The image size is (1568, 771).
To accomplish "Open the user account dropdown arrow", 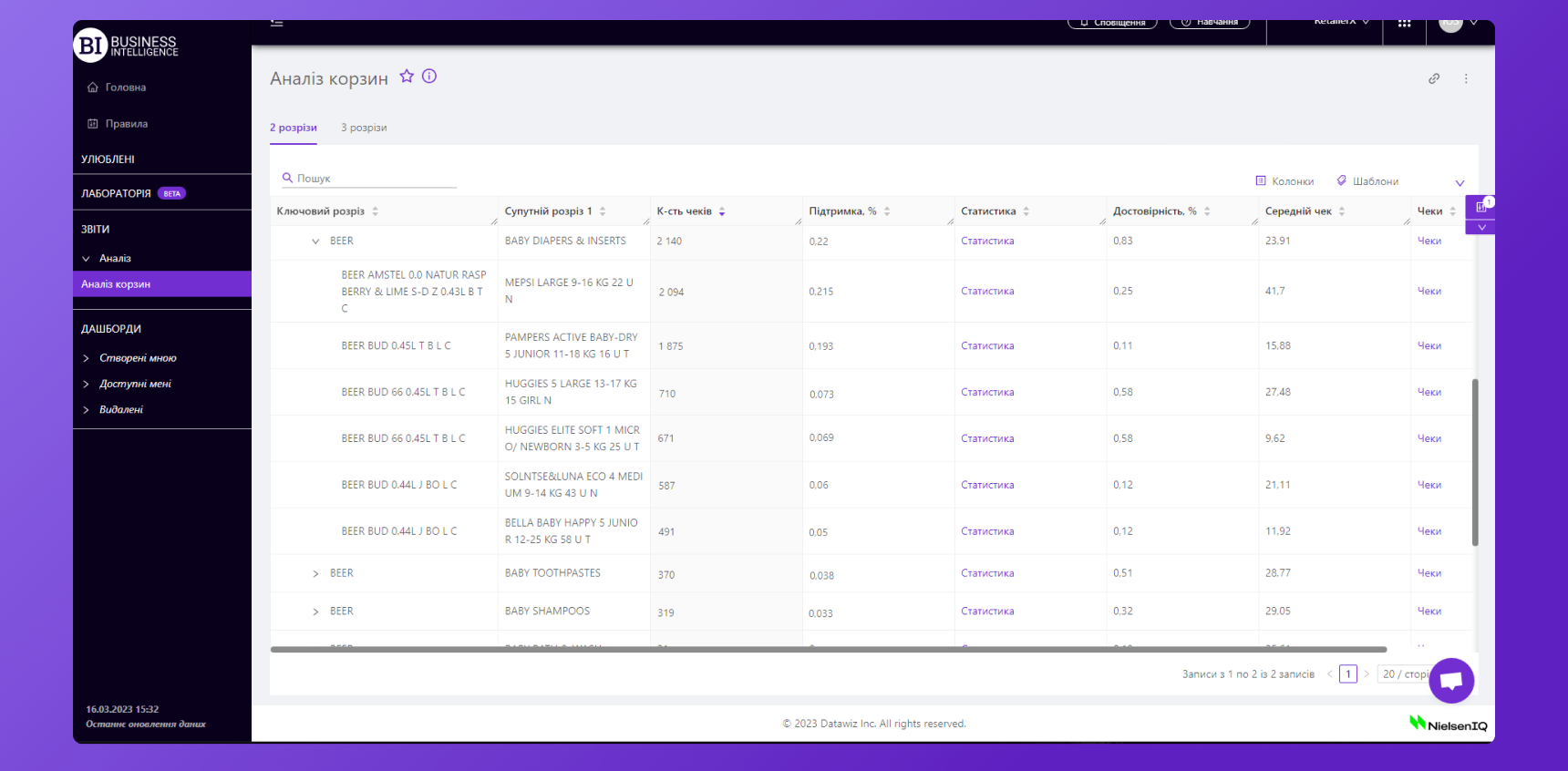I will [1474, 23].
